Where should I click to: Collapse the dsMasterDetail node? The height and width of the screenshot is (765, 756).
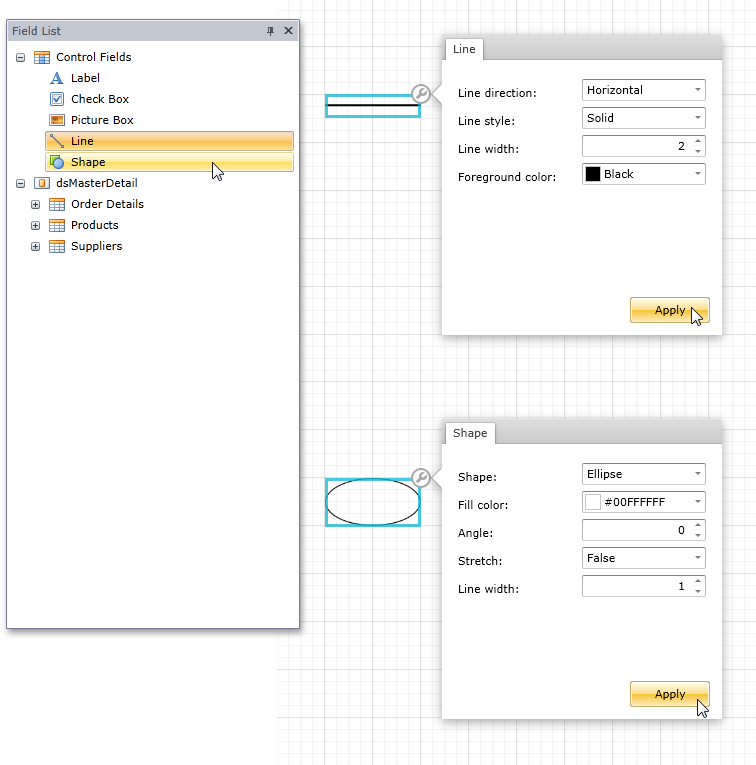(x=20, y=183)
